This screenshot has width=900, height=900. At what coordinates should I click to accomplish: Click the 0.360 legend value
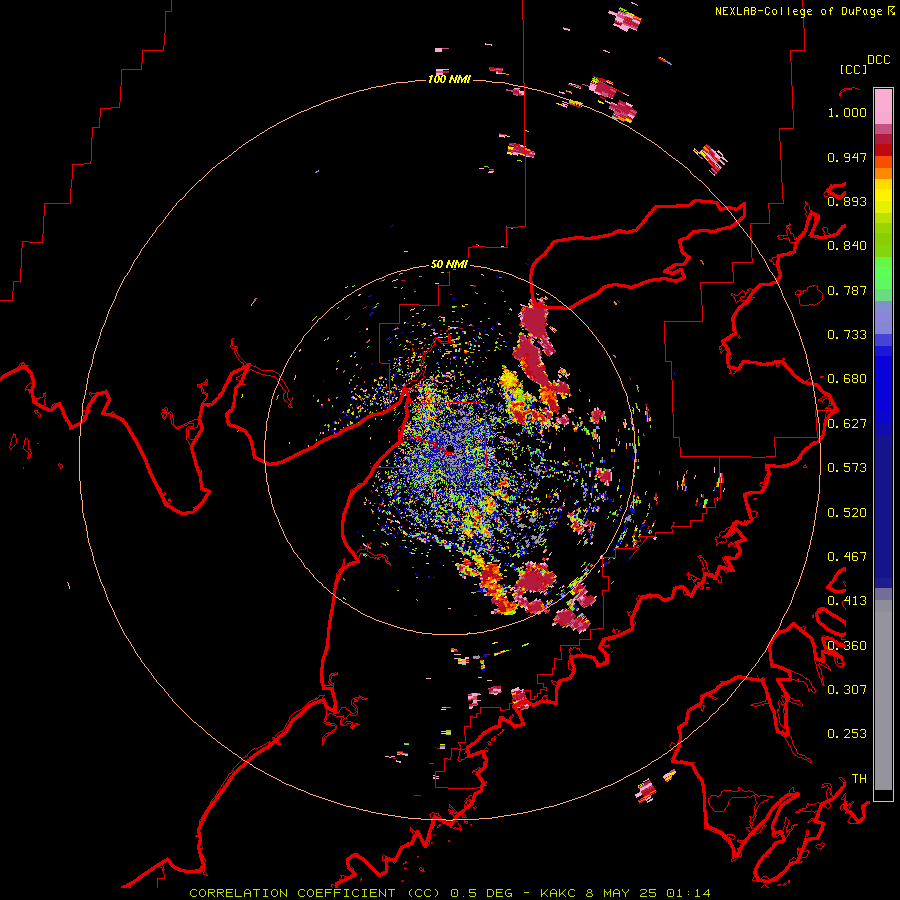pos(847,646)
